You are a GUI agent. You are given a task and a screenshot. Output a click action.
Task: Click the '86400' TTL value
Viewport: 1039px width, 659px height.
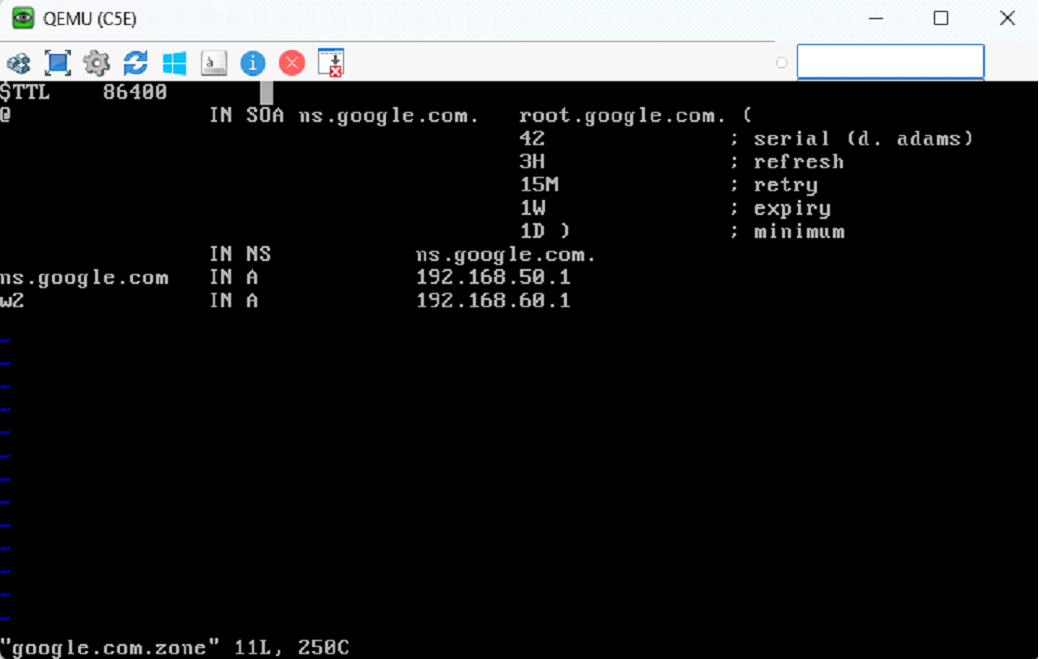[x=135, y=92]
